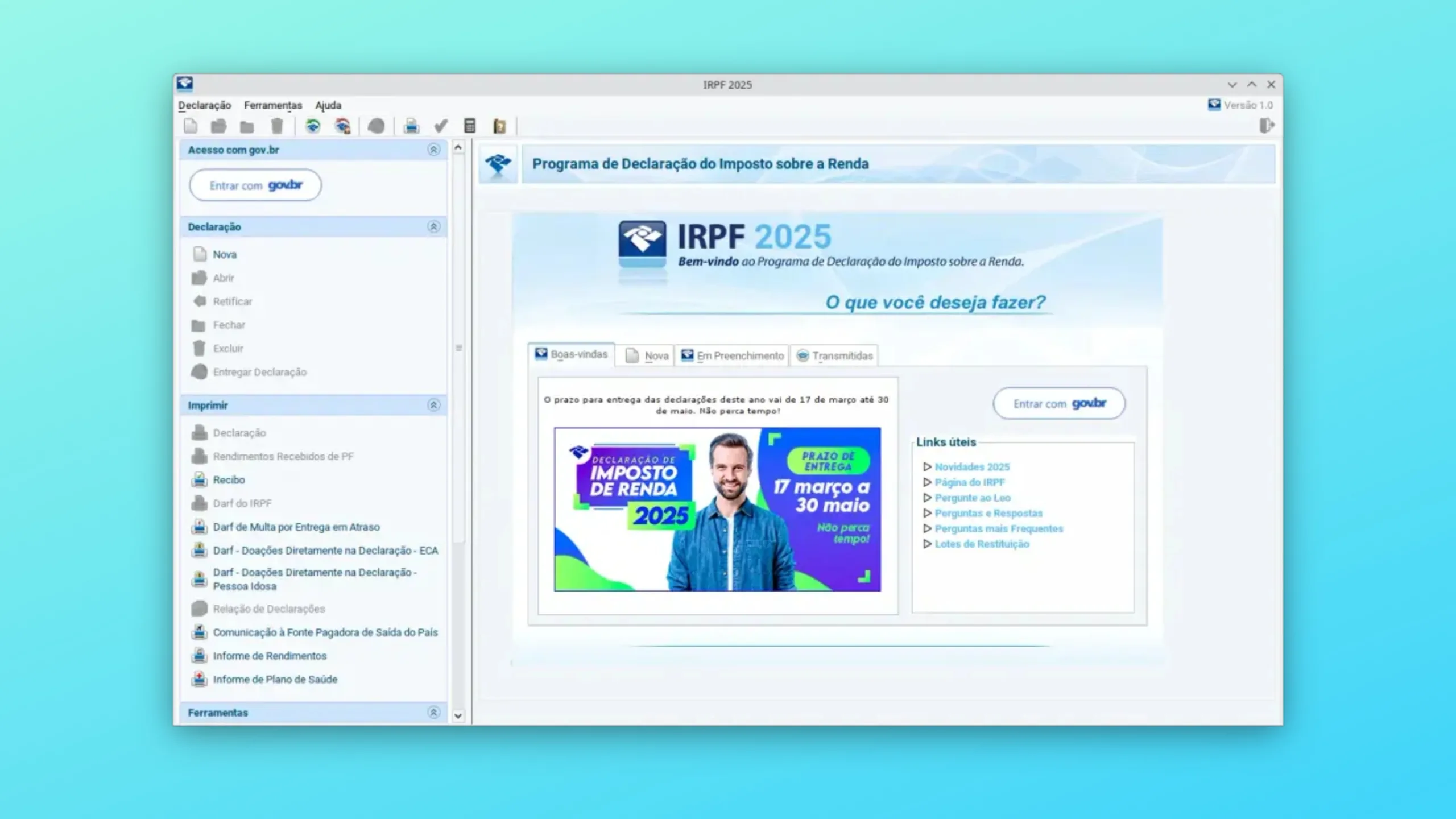Switch to the Boas-vindas tab
The height and width of the screenshot is (819, 1456).
point(571,354)
